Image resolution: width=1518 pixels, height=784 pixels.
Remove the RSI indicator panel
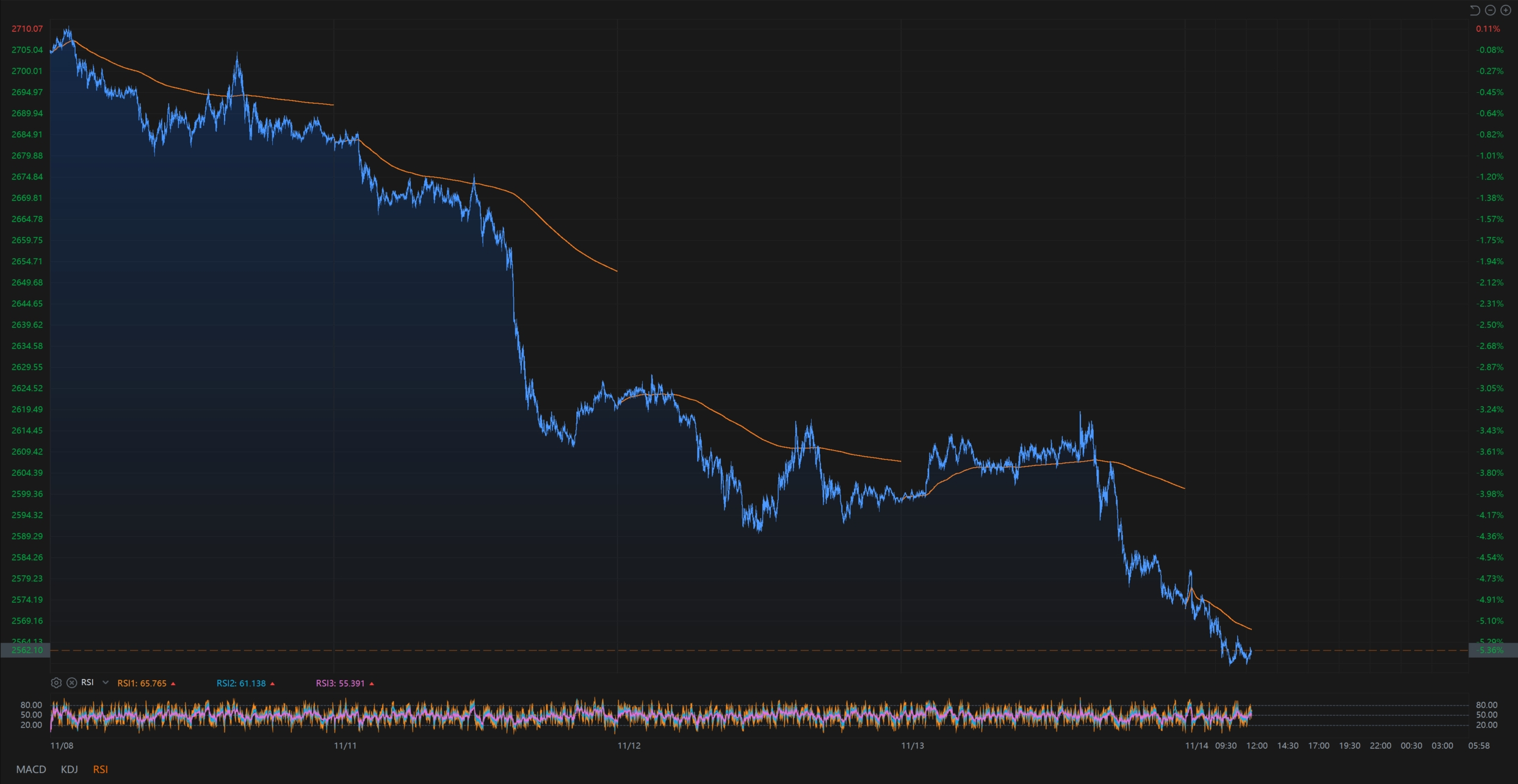(71, 683)
